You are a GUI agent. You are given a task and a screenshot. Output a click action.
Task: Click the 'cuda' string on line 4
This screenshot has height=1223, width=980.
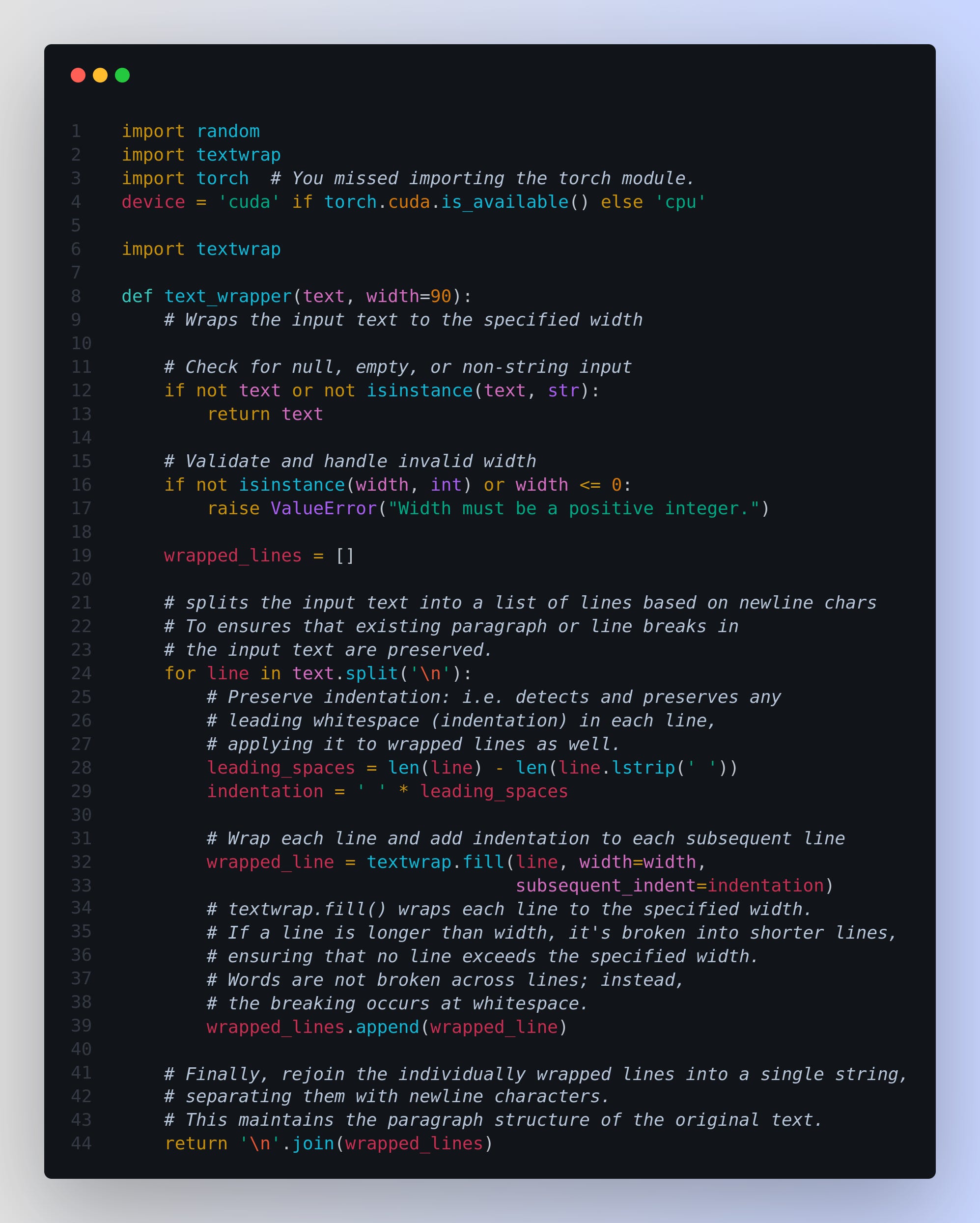click(249, 202)
